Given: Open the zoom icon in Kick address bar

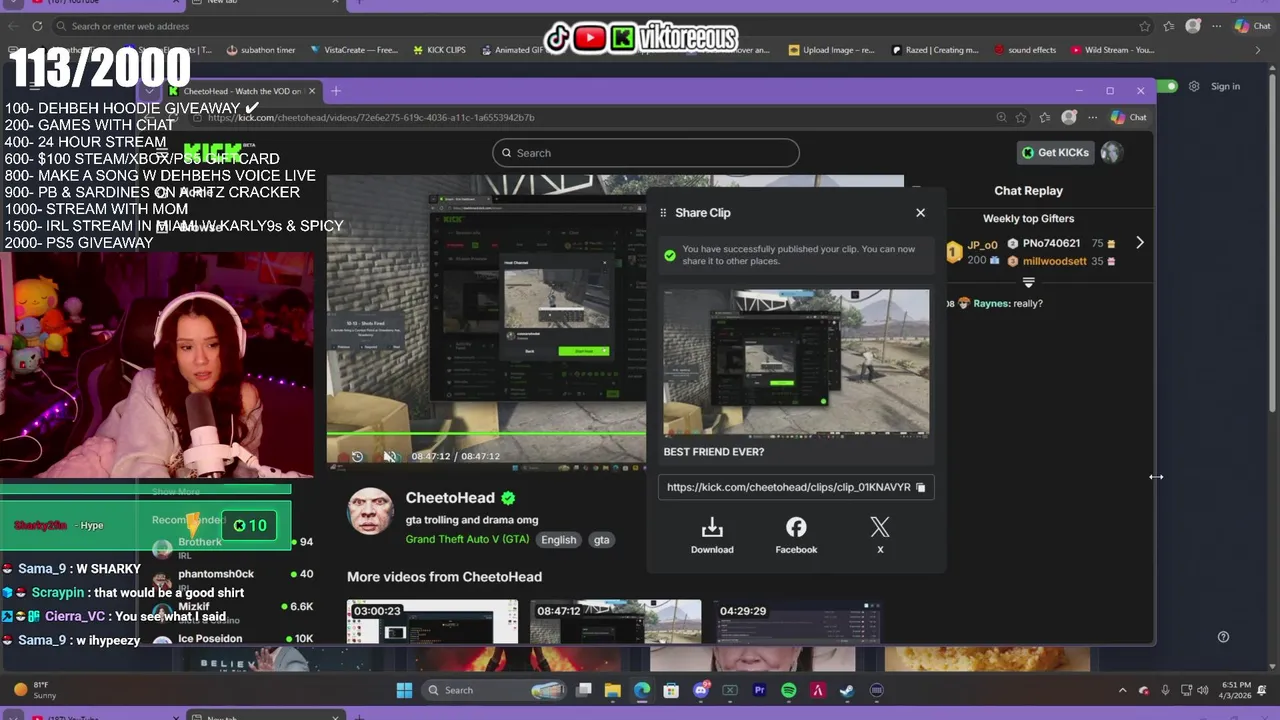Looking at the screenshot, I should (x=1001, y=117).
